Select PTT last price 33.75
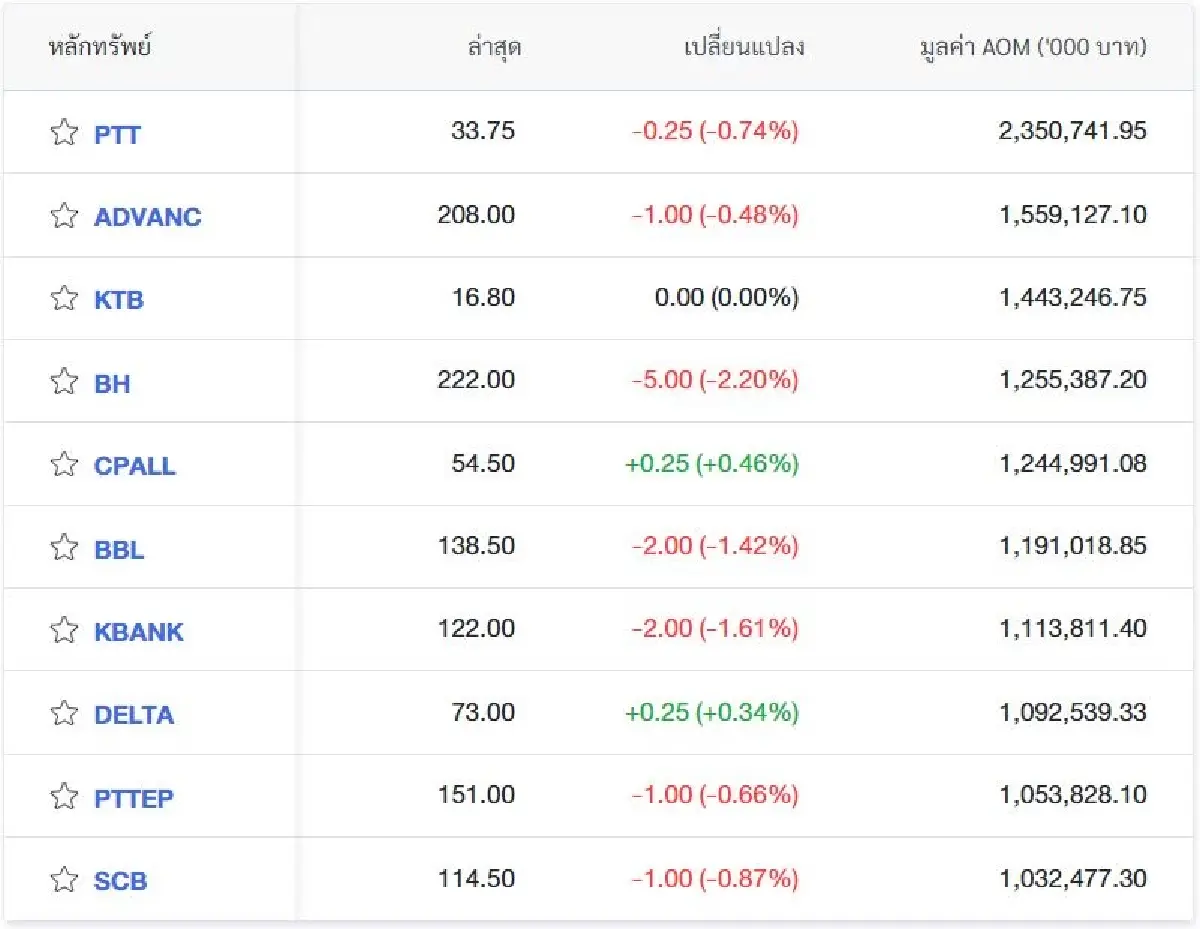The width and height of the screenshot is (1200, 929). [483, 131]
